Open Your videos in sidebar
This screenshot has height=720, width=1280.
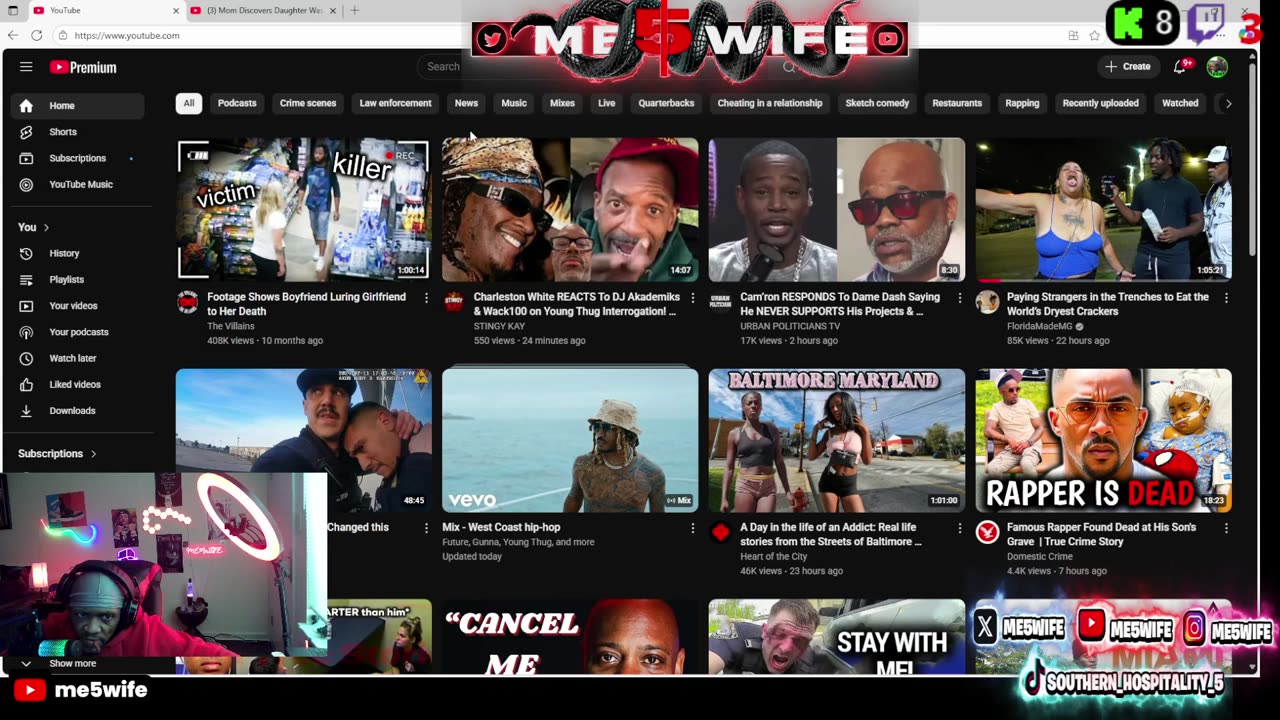tap(78, 305)
